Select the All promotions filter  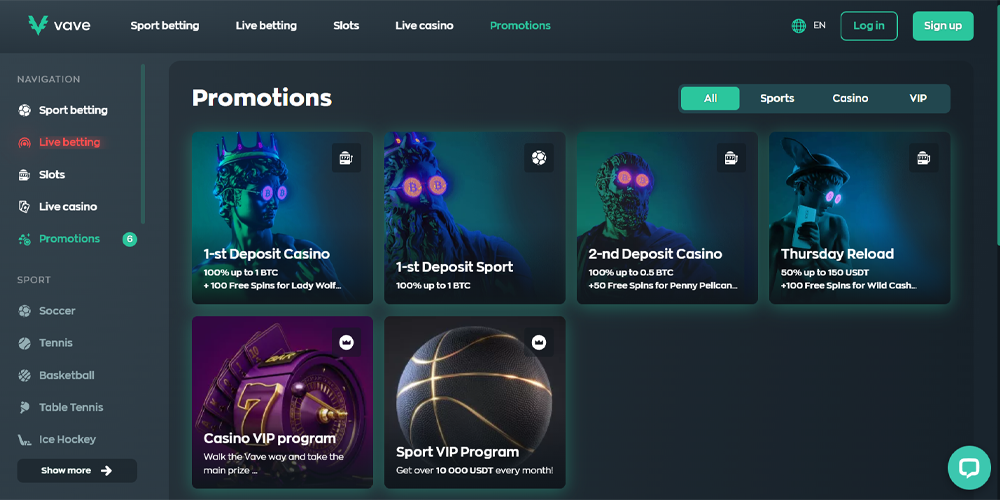[710, 98]
